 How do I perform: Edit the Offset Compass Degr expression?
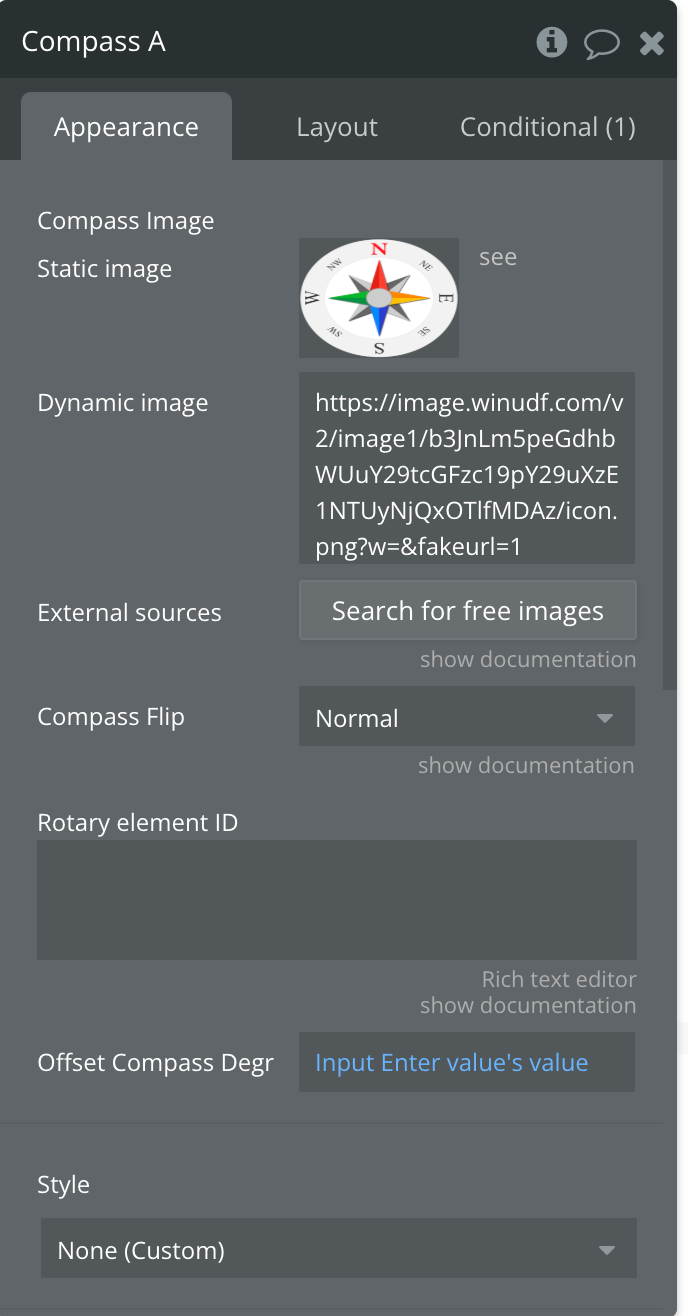[466, 1062]
